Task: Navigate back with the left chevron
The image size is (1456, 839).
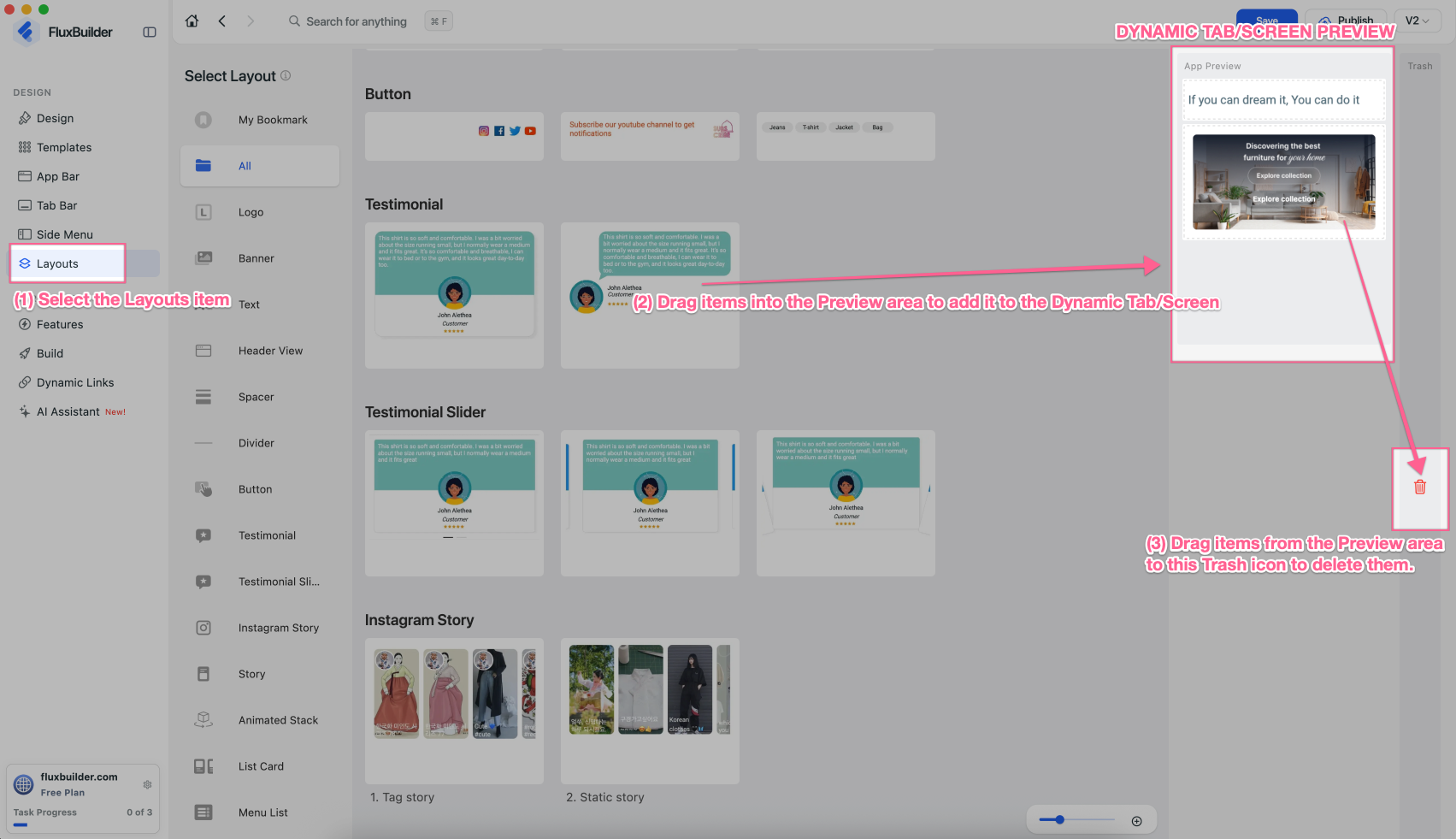Action: 222,21
